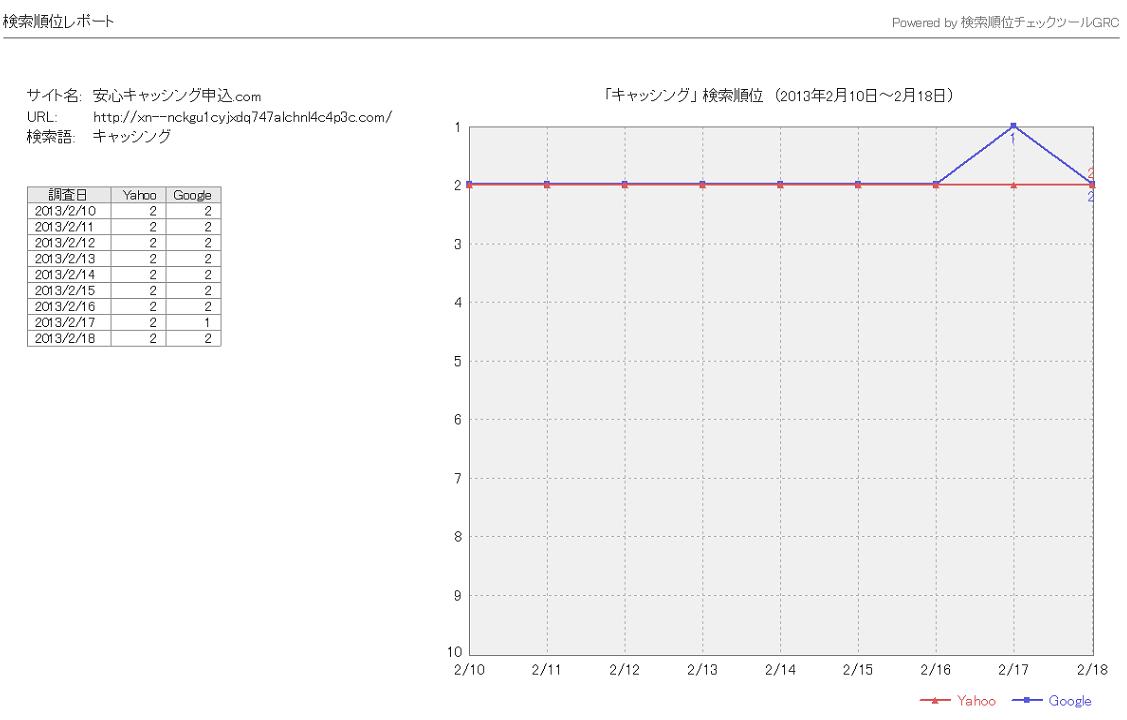Click the y-axis rank label 8
The image size is (1127, 720).
458,537
